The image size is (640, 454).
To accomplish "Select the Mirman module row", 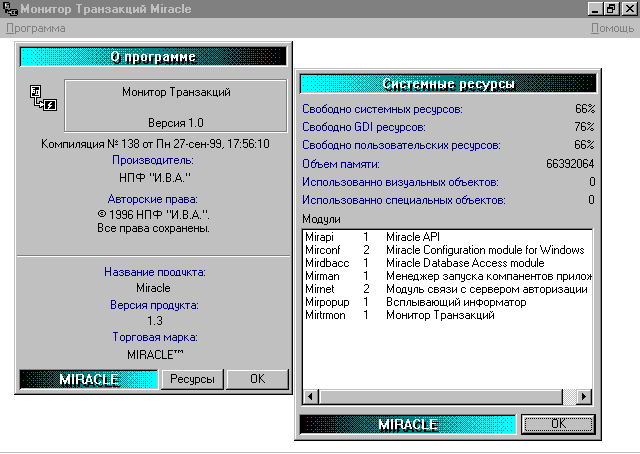I will click(x=448, y=276).
